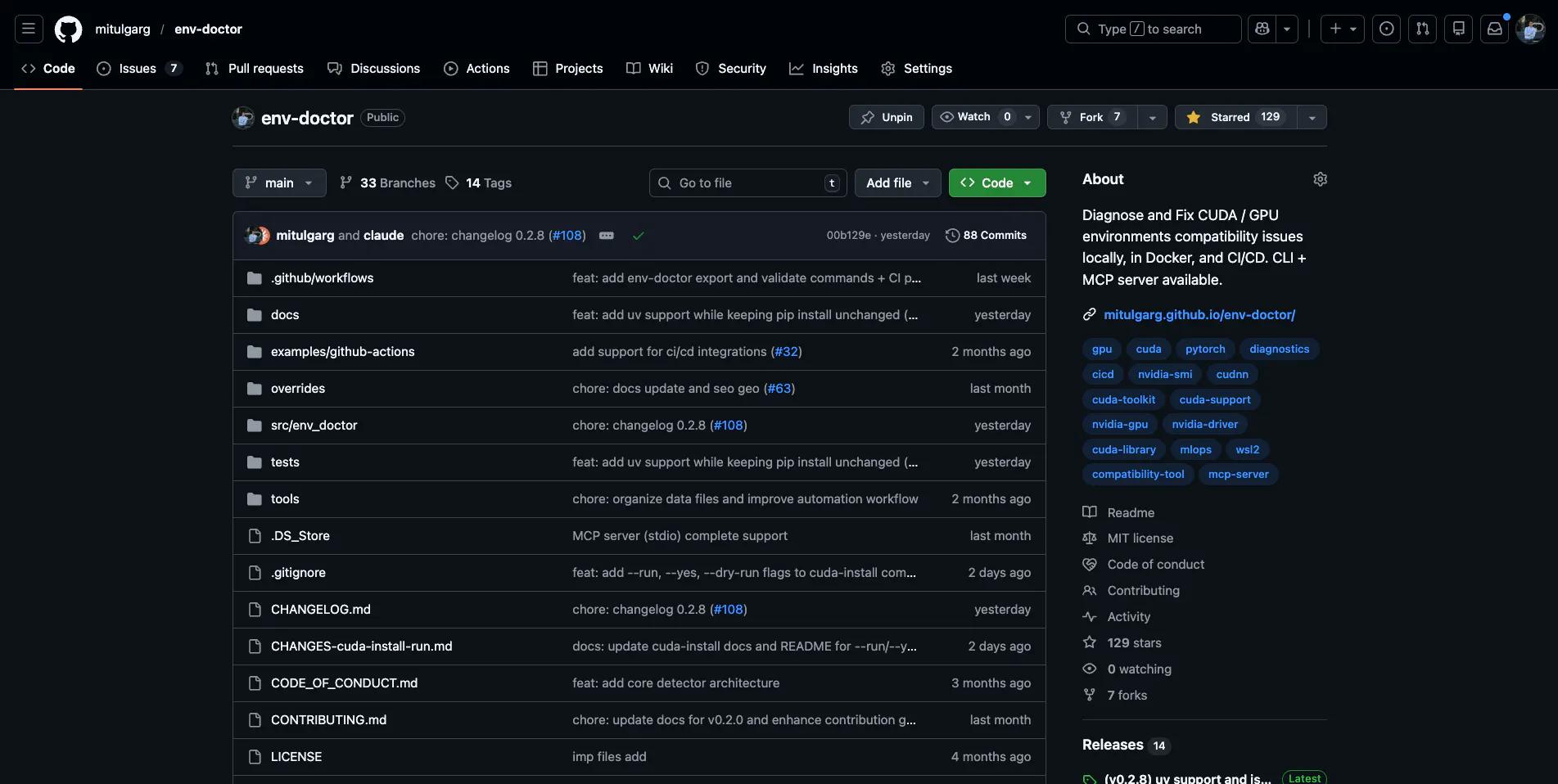View the green check status of latest commit
The width and height of the screenshot is (1558, 784).
click(639, 236)
